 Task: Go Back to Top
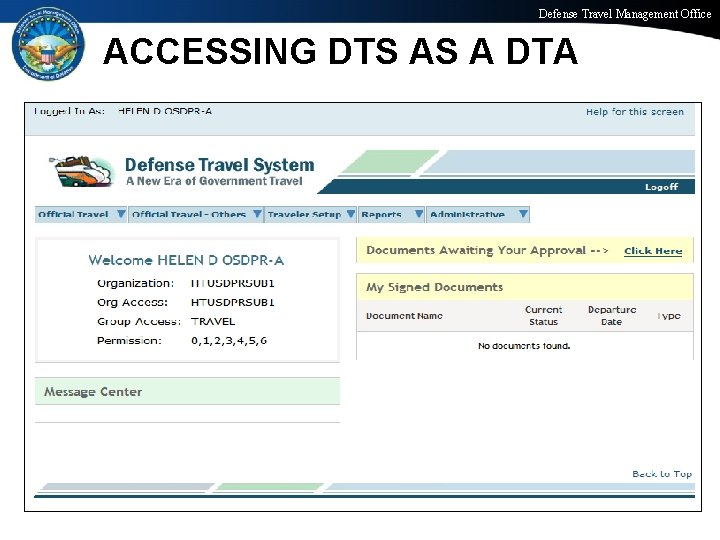tap(662, 474)
